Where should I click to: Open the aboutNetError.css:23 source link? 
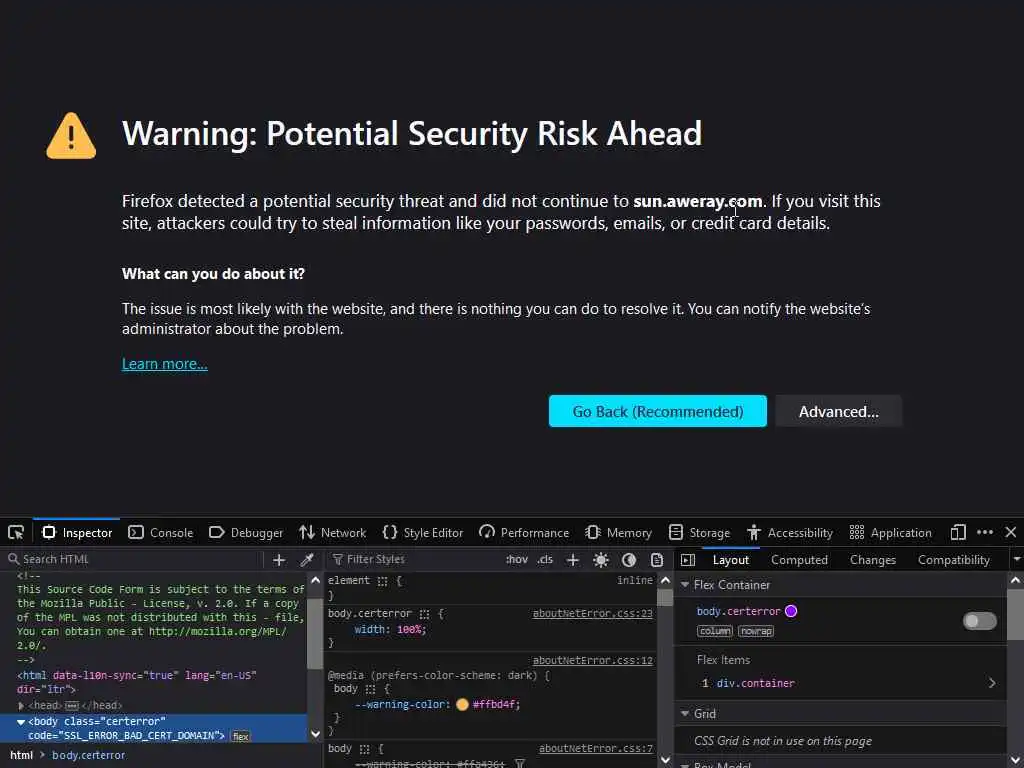[592, 613]
